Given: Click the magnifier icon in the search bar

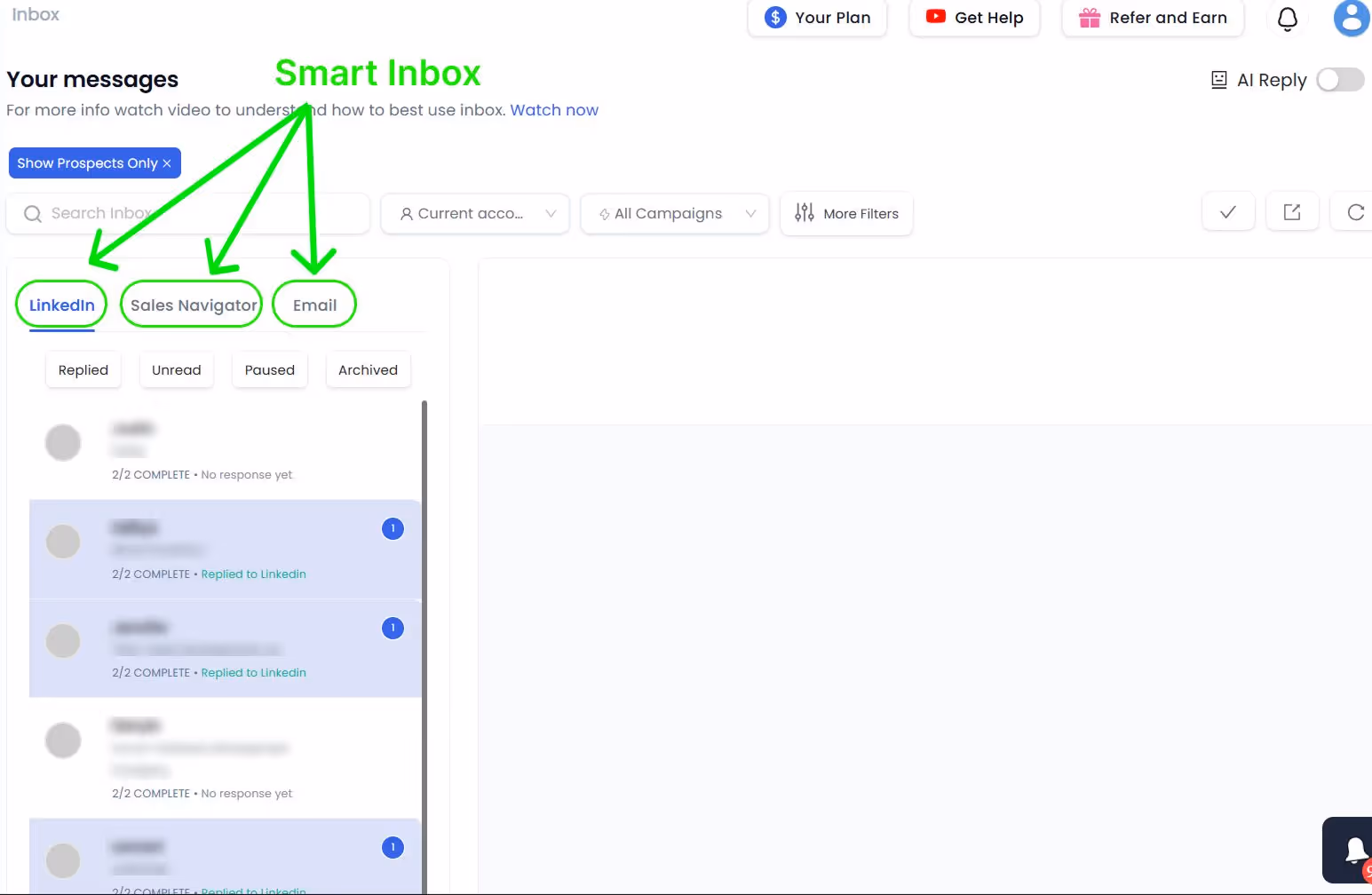Looking at the screenshot, I should pos(33,213).
